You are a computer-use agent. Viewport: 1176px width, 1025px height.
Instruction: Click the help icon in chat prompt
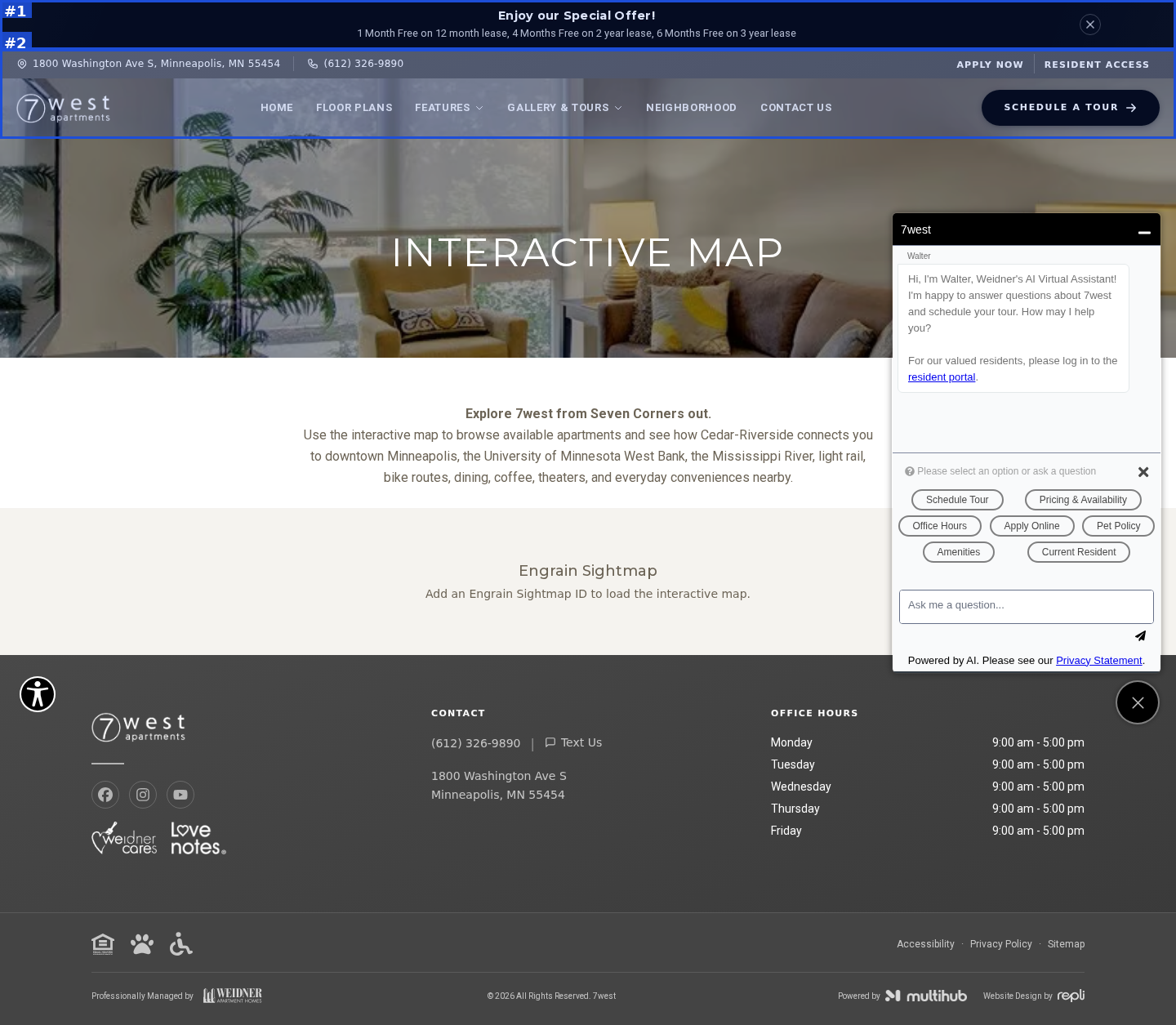910,471
